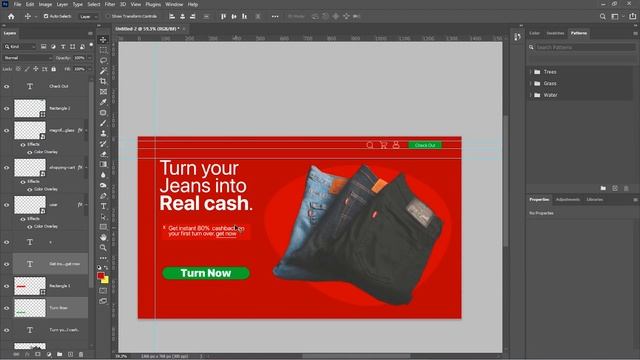This screenshot has height=360, width=640.
Task: Select the Eraser tool
Action: click(103, 154)
